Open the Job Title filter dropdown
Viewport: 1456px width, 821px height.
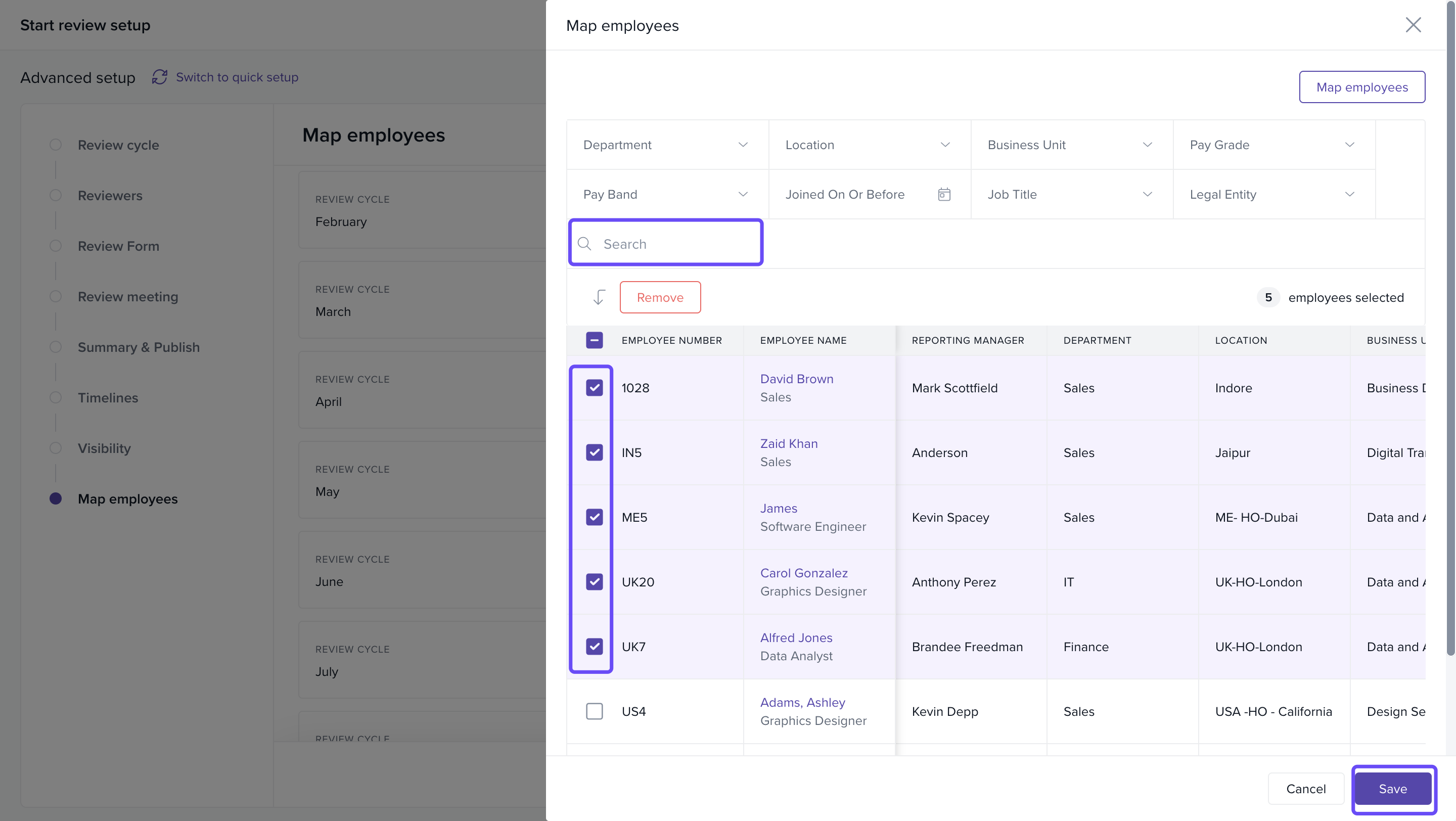[1071, 194]
